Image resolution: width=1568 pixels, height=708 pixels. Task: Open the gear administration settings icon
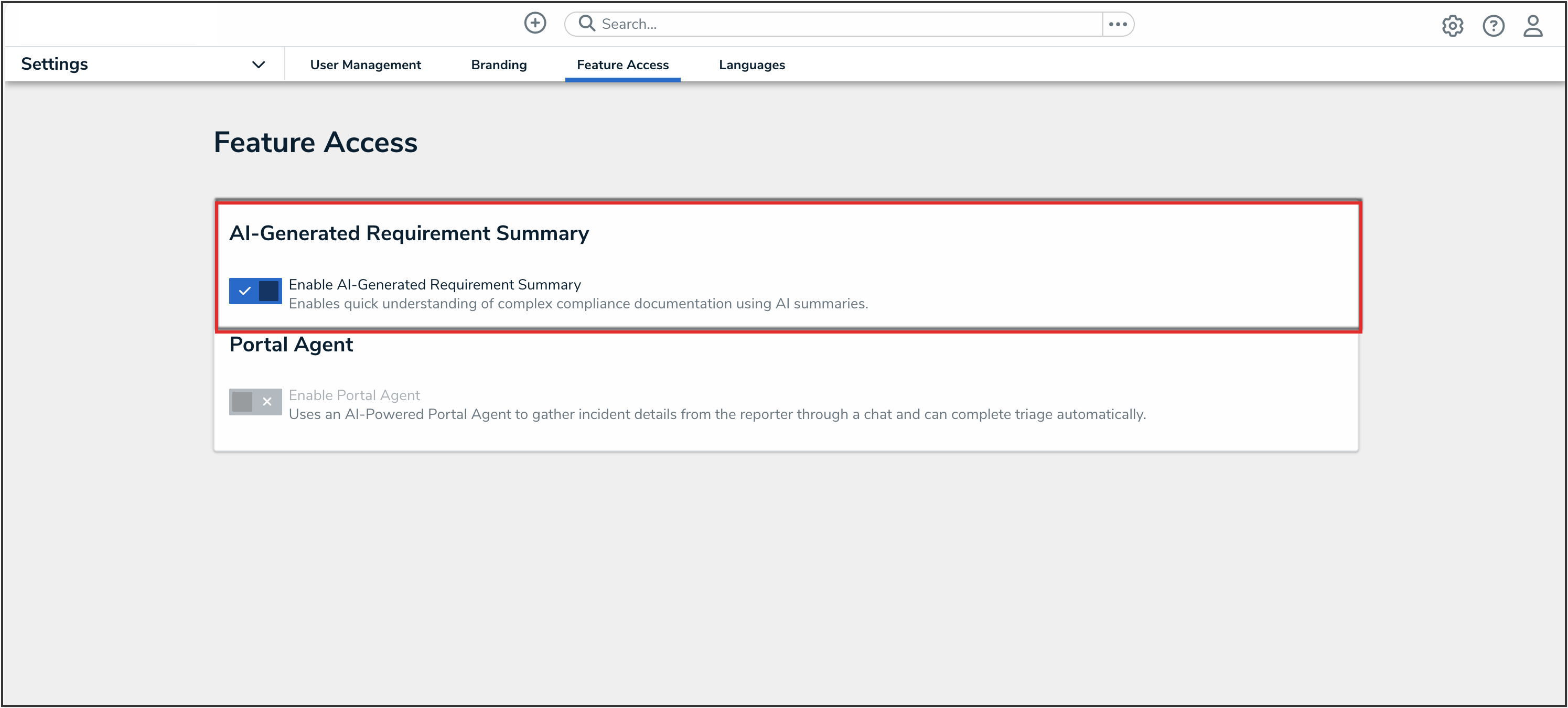[1452, 26]
